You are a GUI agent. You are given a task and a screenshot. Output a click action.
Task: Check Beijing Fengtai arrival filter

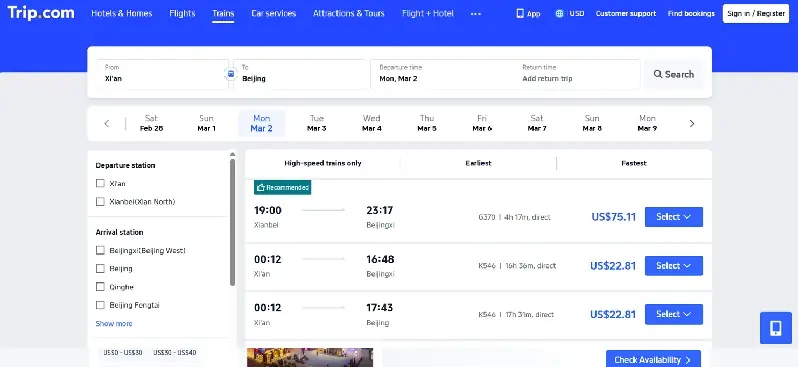point(100,305)
